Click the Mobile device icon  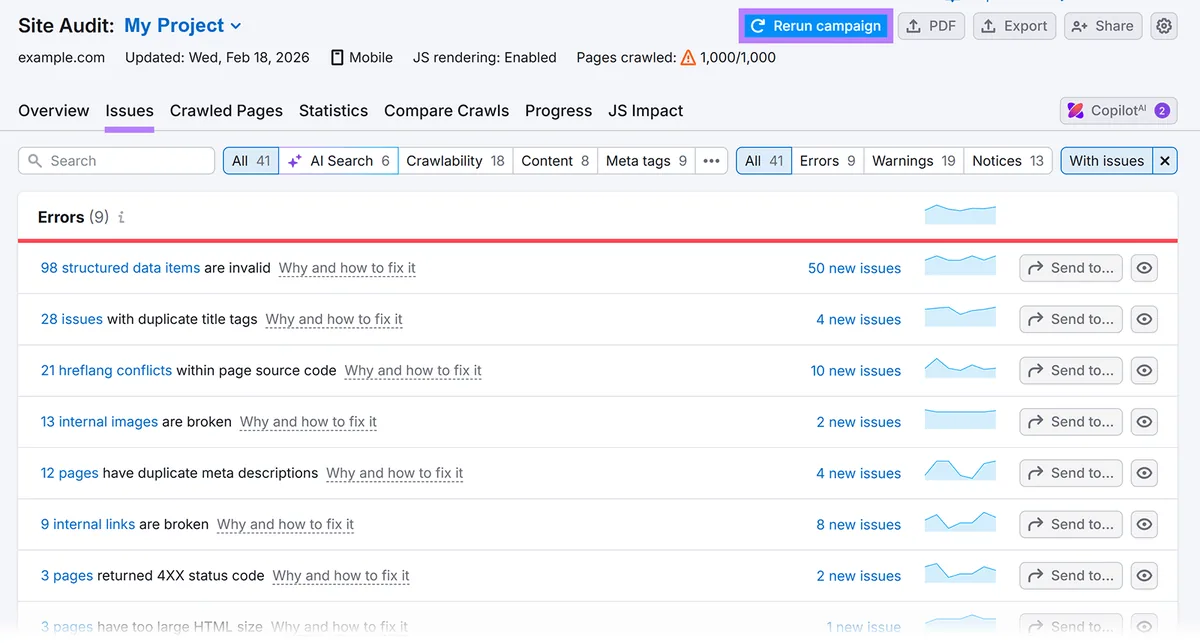[x=337, y=58]
